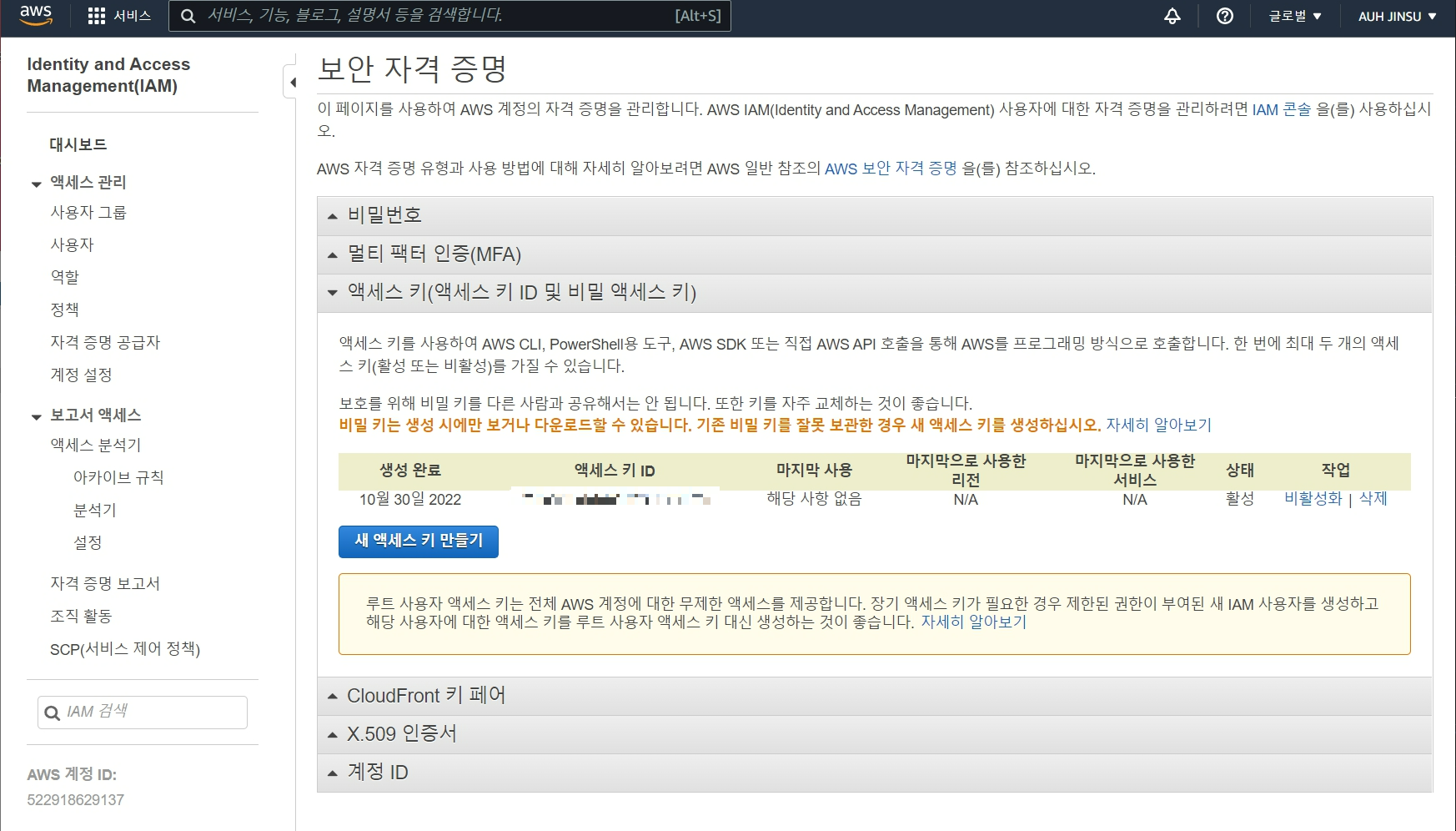Open the notifications bell
Screen dimensions: 1456x831
click(1172, 16)
